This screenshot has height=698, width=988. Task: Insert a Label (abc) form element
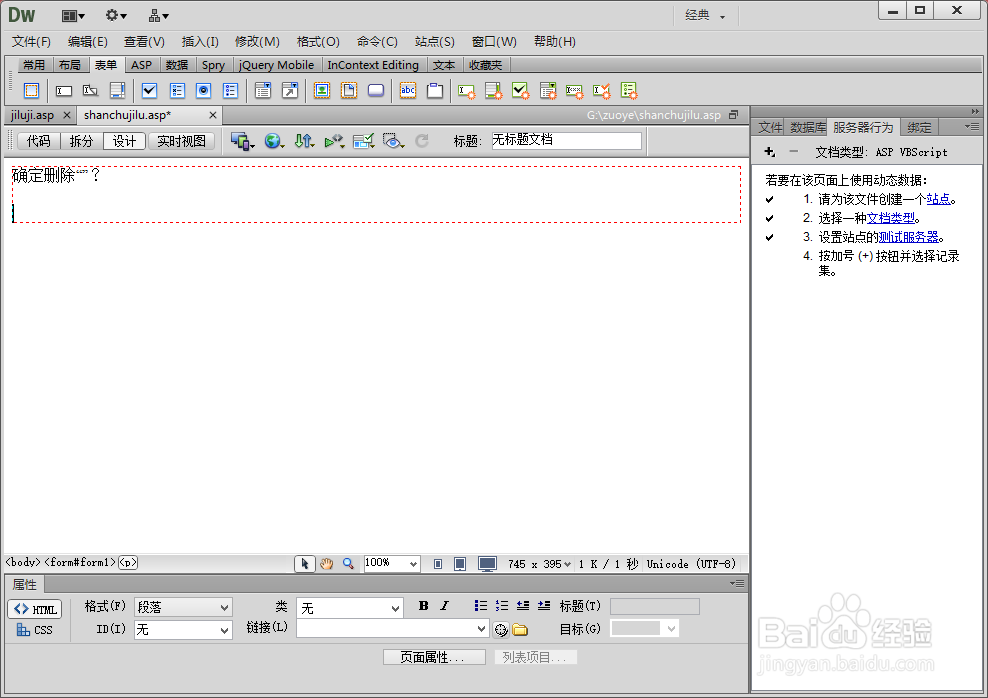coord(408,91)
